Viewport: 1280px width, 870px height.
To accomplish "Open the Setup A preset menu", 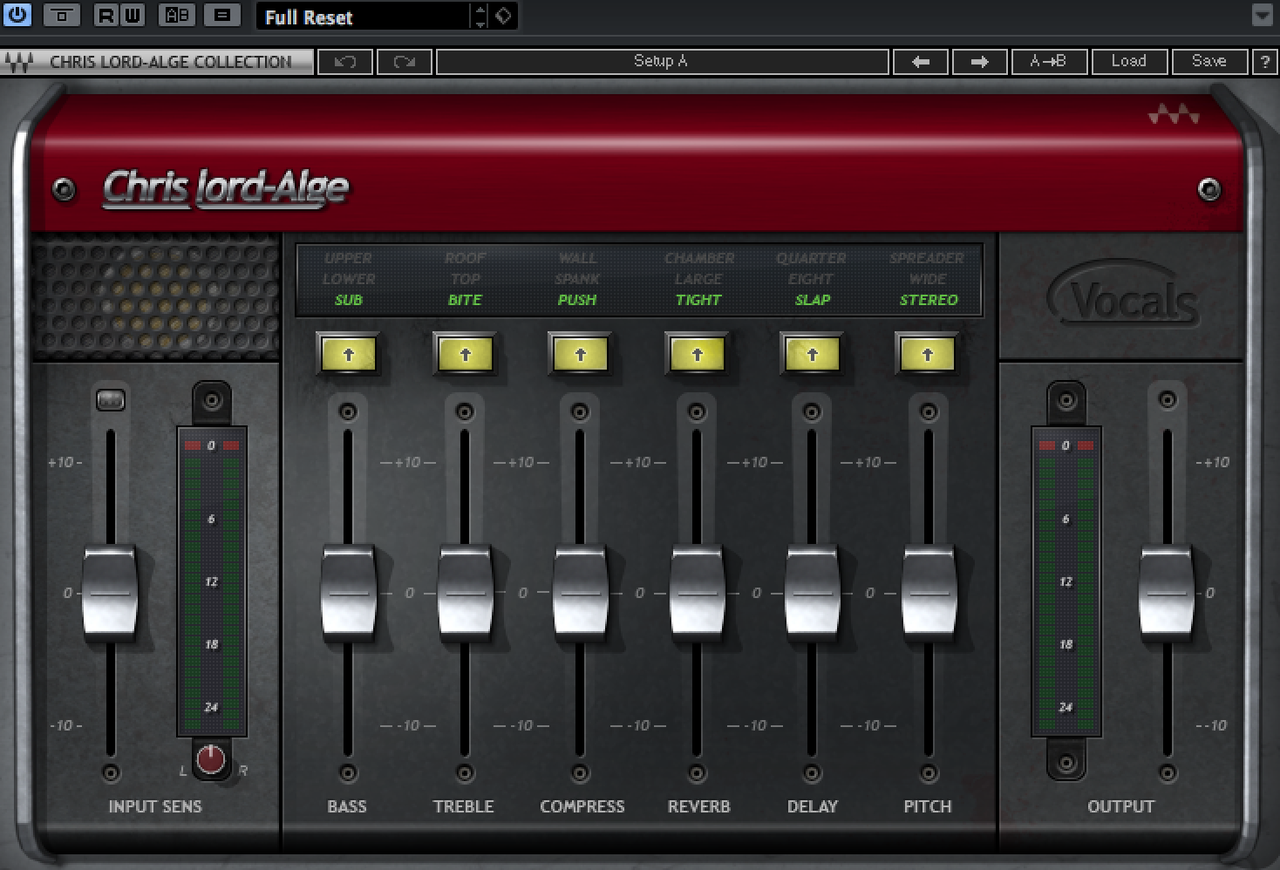I will click(x=662, y=62).
